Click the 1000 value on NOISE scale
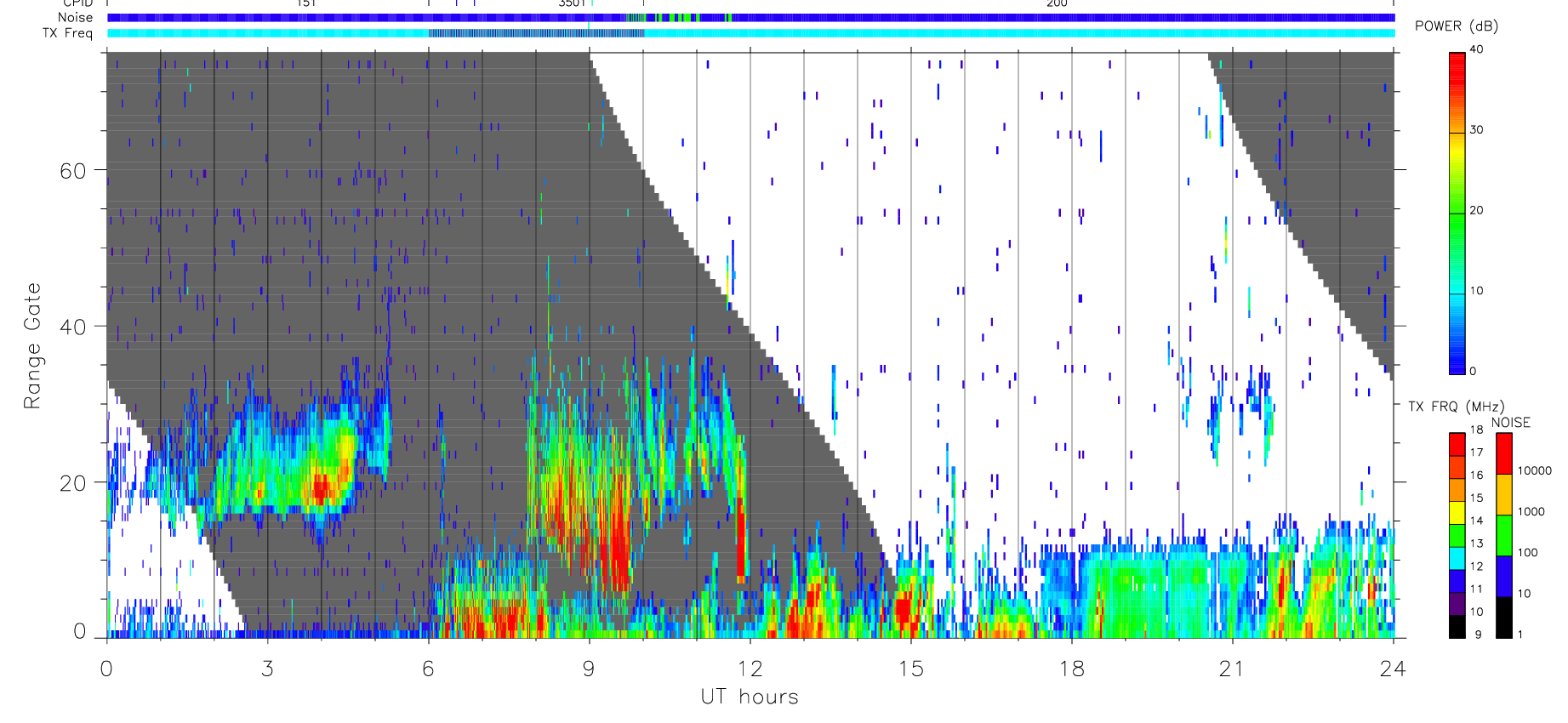This screenshot has height=723, width=1568. (1531, 511)
